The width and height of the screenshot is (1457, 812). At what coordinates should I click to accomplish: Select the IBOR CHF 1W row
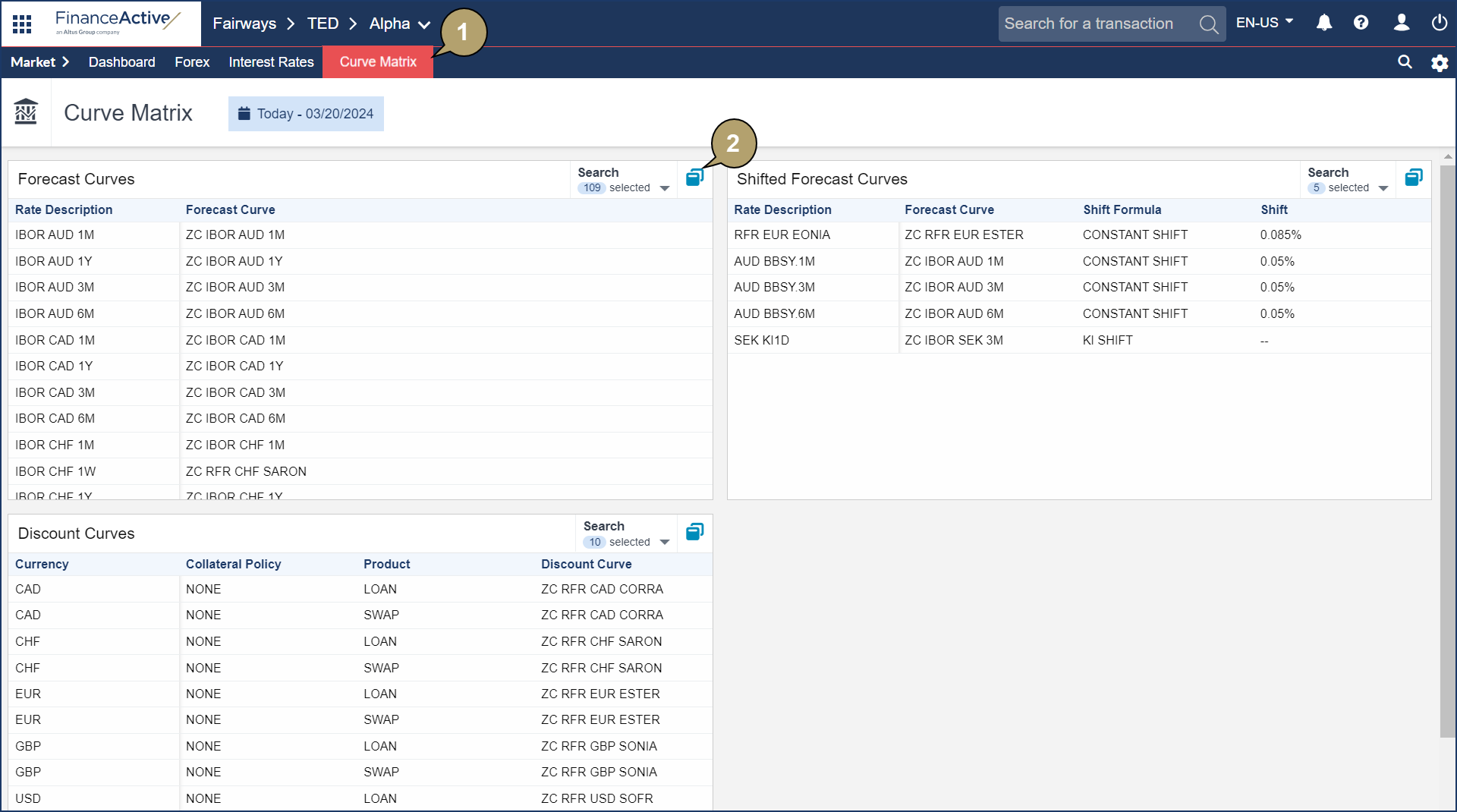click(x=360, y=471)
